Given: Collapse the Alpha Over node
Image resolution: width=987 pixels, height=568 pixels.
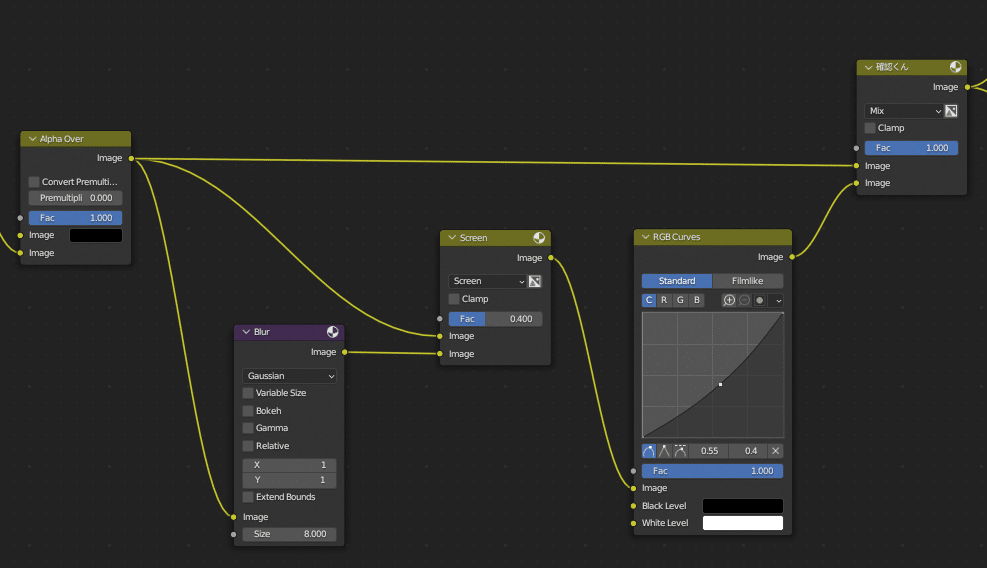Looking at the screenshot, I should click(32, 139).
